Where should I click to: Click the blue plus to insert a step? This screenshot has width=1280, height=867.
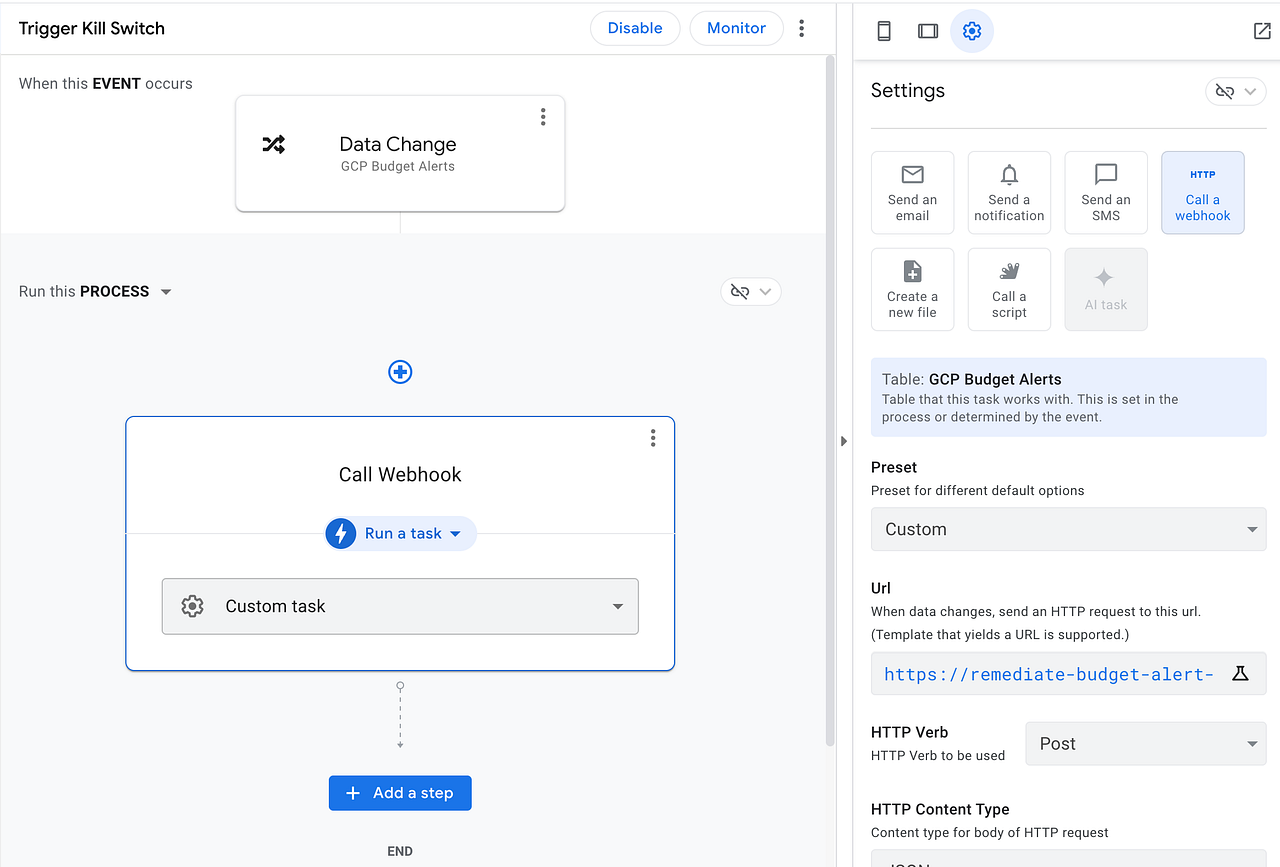point(400,372)
